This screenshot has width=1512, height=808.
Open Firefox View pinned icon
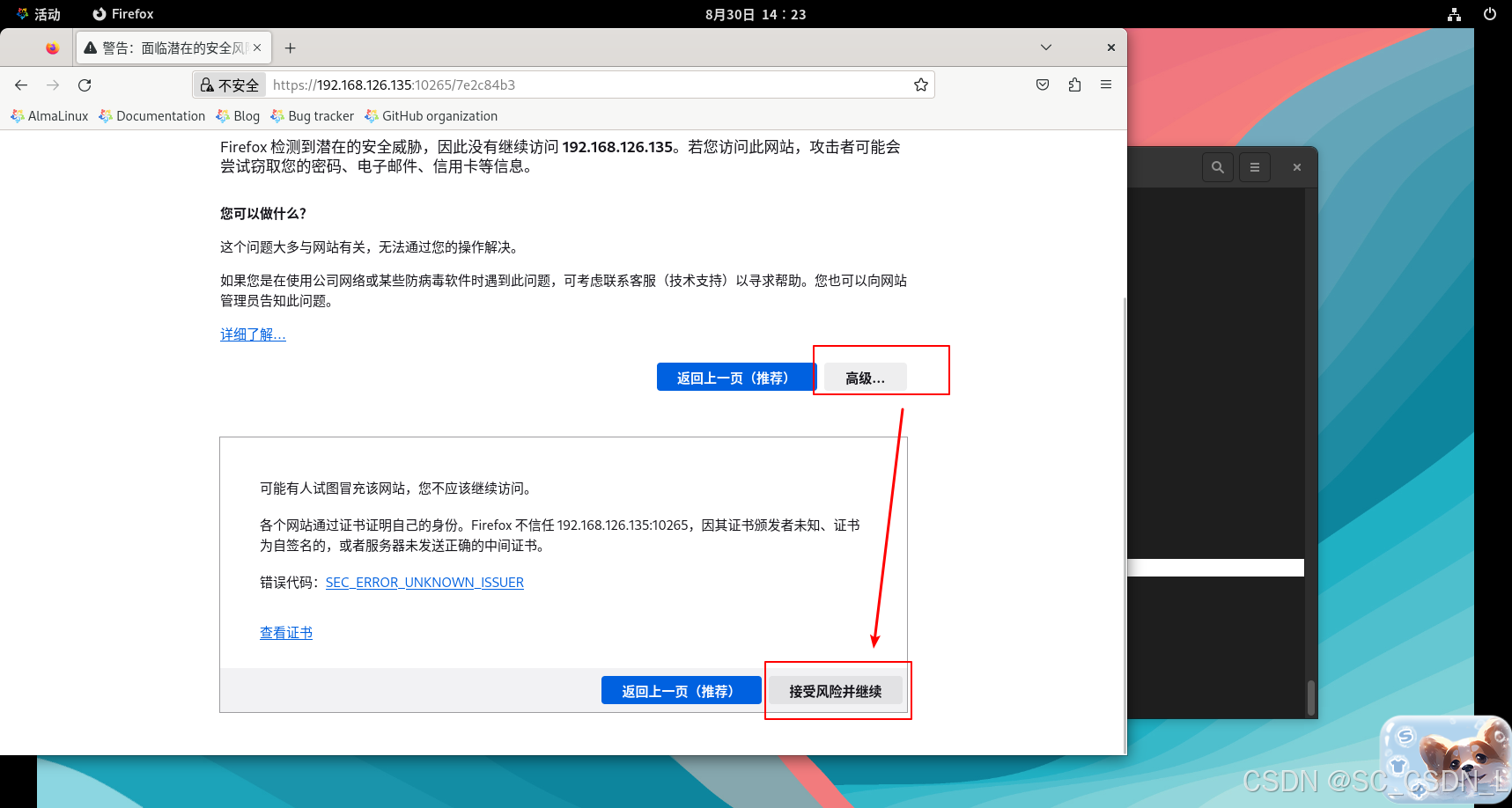[x=53, y=48]
